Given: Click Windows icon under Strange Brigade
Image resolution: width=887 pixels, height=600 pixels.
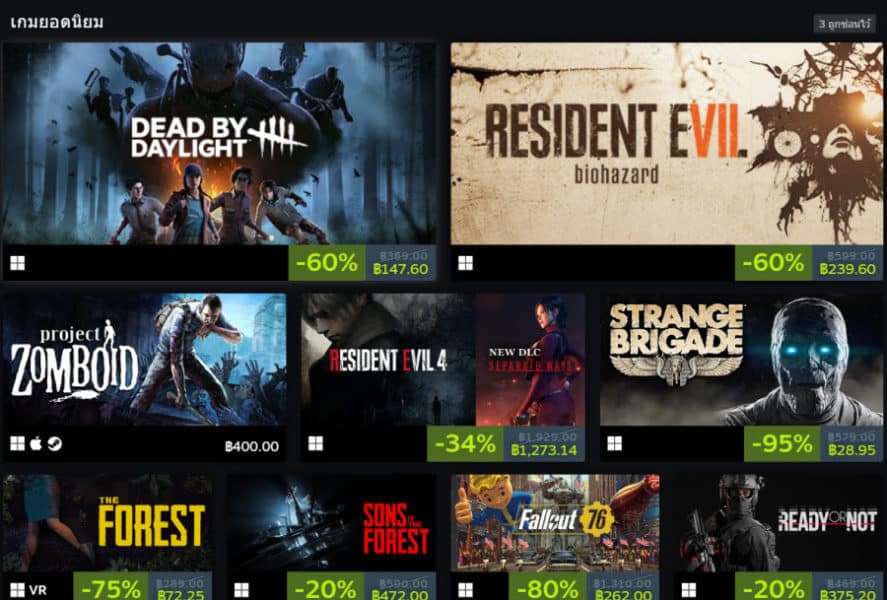Looking at the screenshot, I should pos(615,443).
